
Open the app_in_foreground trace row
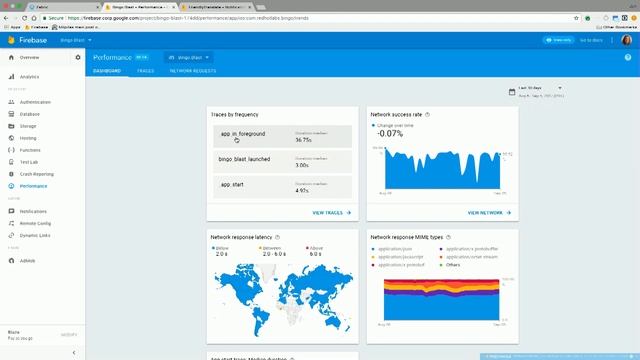282,136
